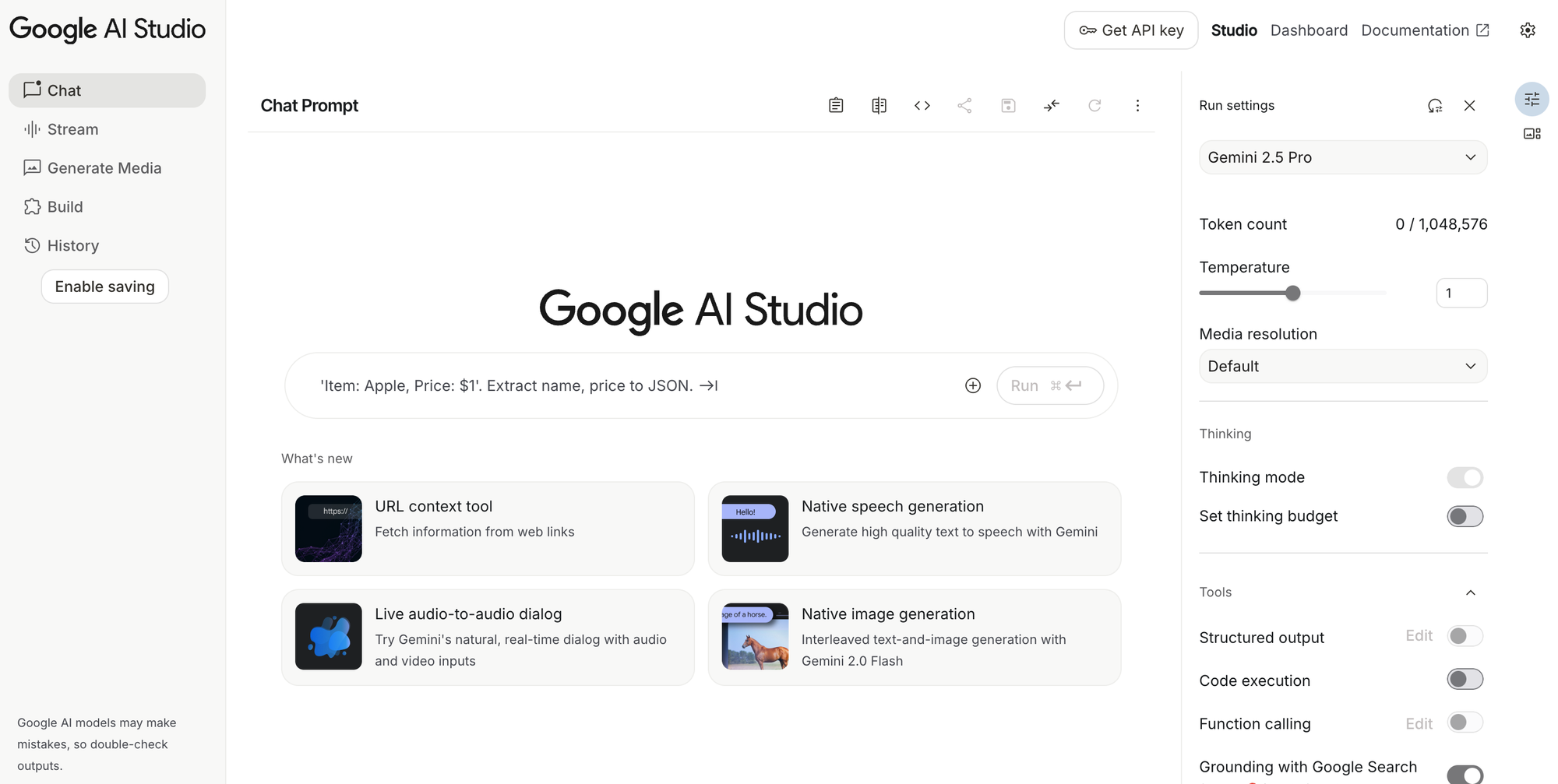The width and height of the screenshot is (1558, 784).
Task: Click the prompt text input field
Action: (x=635, y=385)
